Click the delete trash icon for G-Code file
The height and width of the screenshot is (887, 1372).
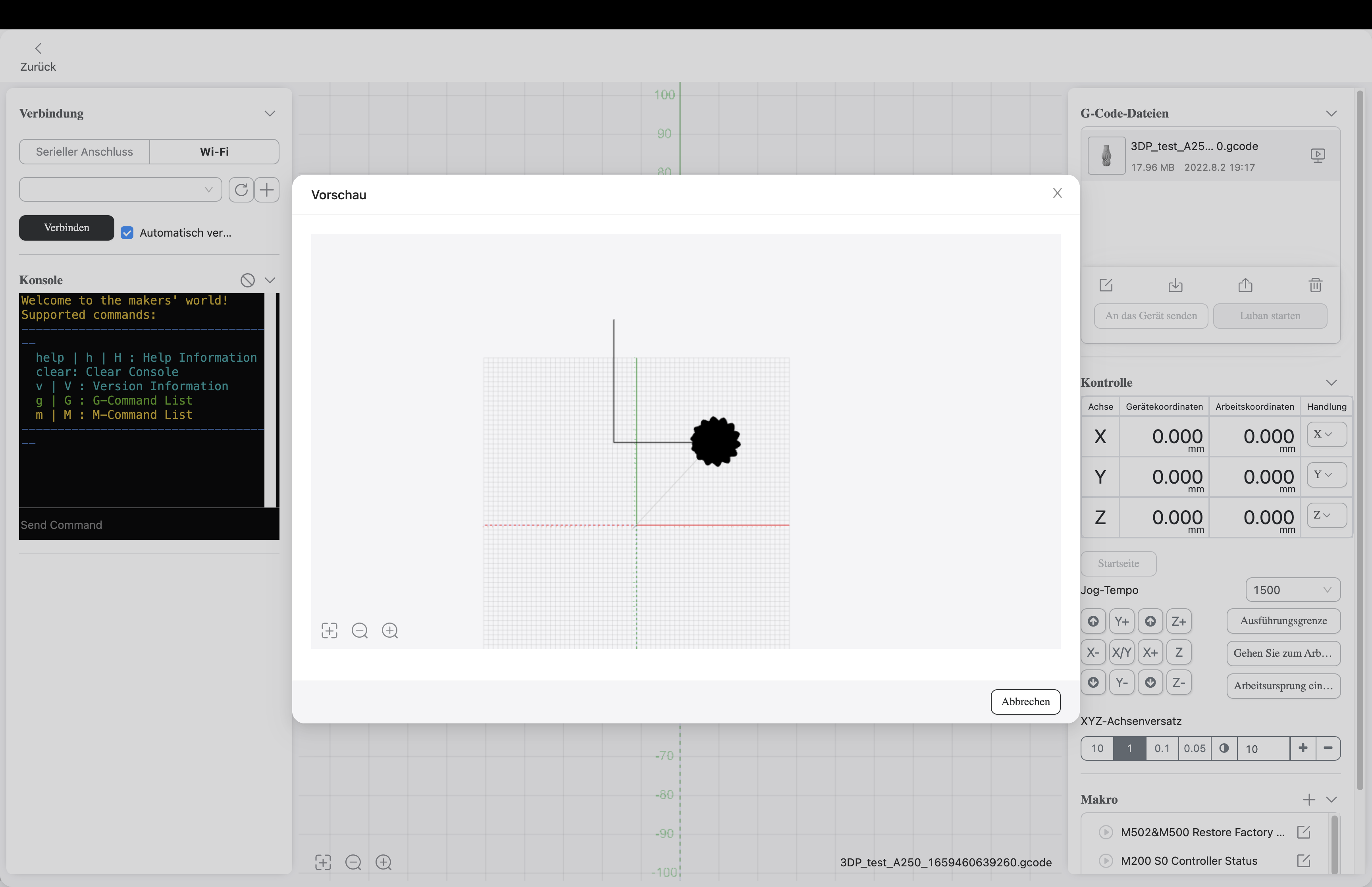[1315, 285]
